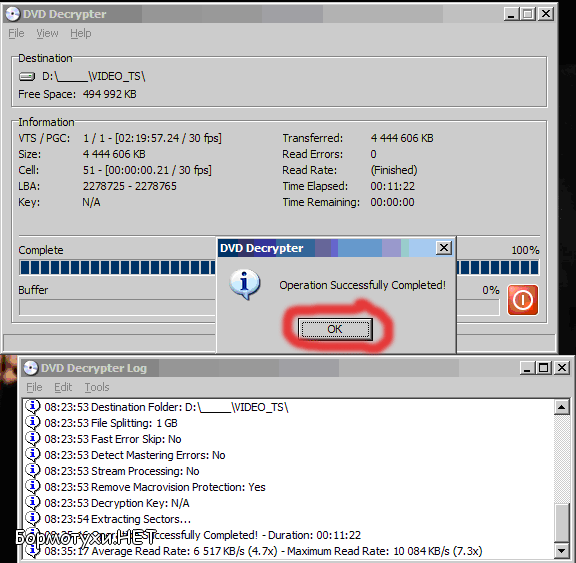Click log scrollbar up arrow

562,407
